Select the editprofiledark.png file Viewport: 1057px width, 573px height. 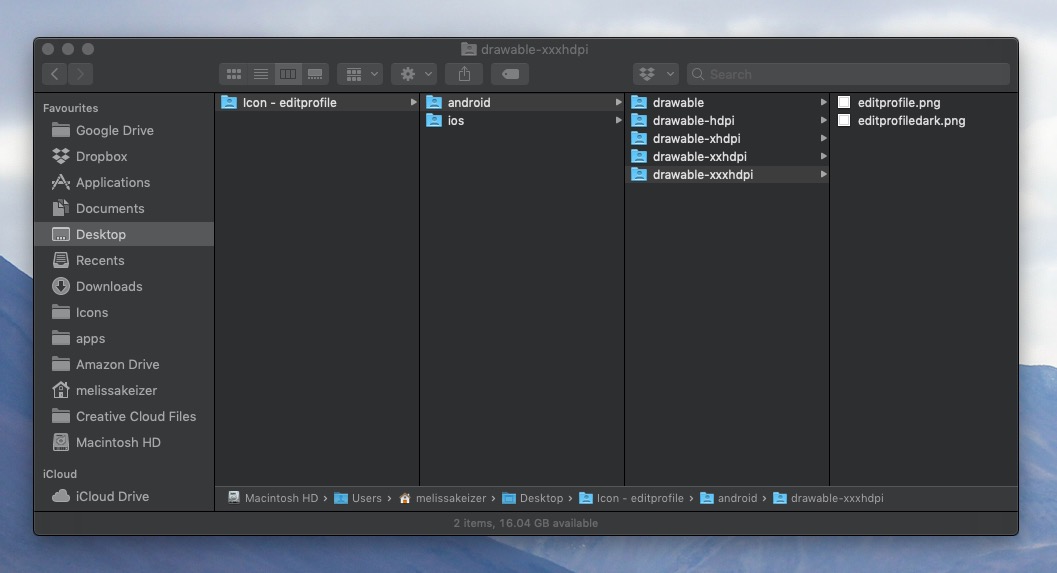(924, 121)
